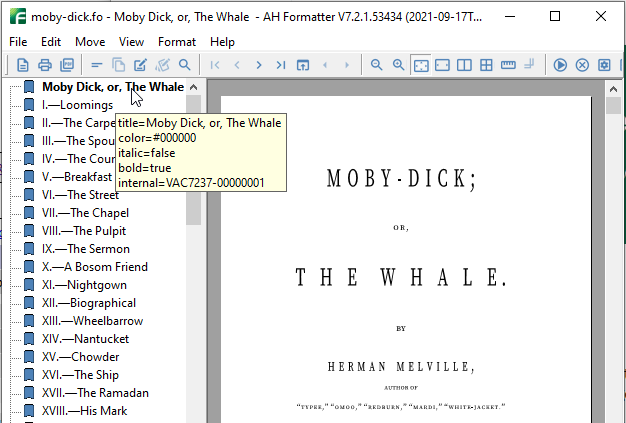Select the X.—A Bosom Friend bookmark
This screenshot has width=626, height=423.
click(95, 267)
